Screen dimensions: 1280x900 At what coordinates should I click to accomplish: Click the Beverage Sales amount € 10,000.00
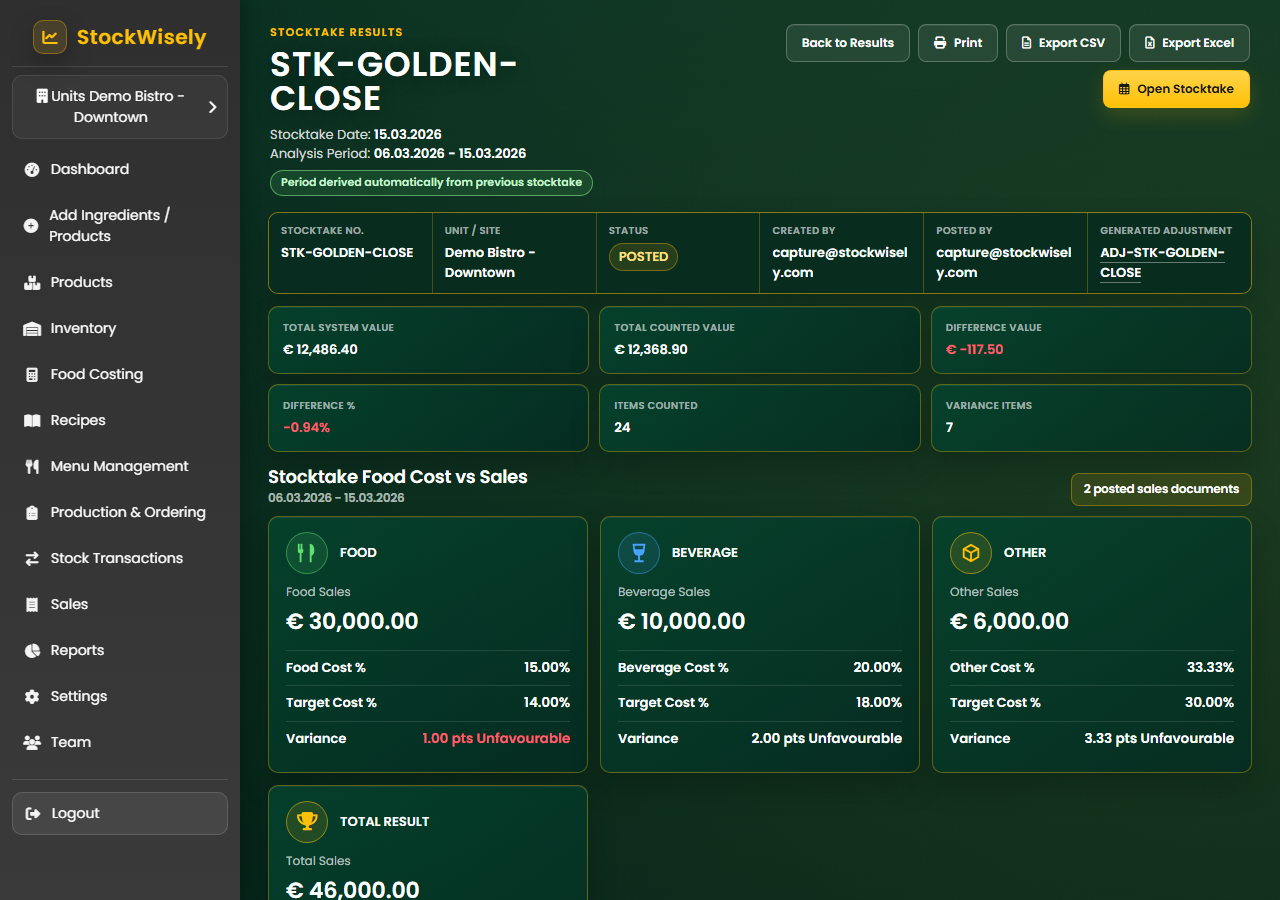coord(682,621)
